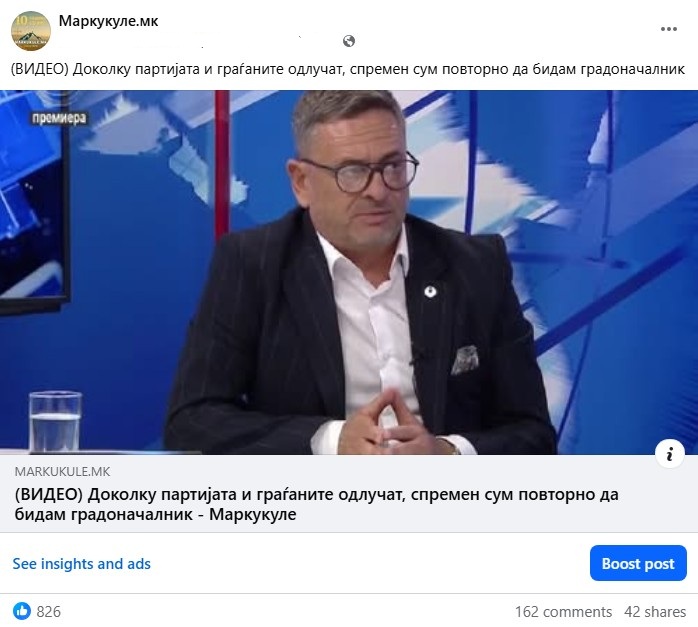Screen dimensions: 698x627
Task: Click the TV monitor in the thumbnail
Action: (35, 200)
